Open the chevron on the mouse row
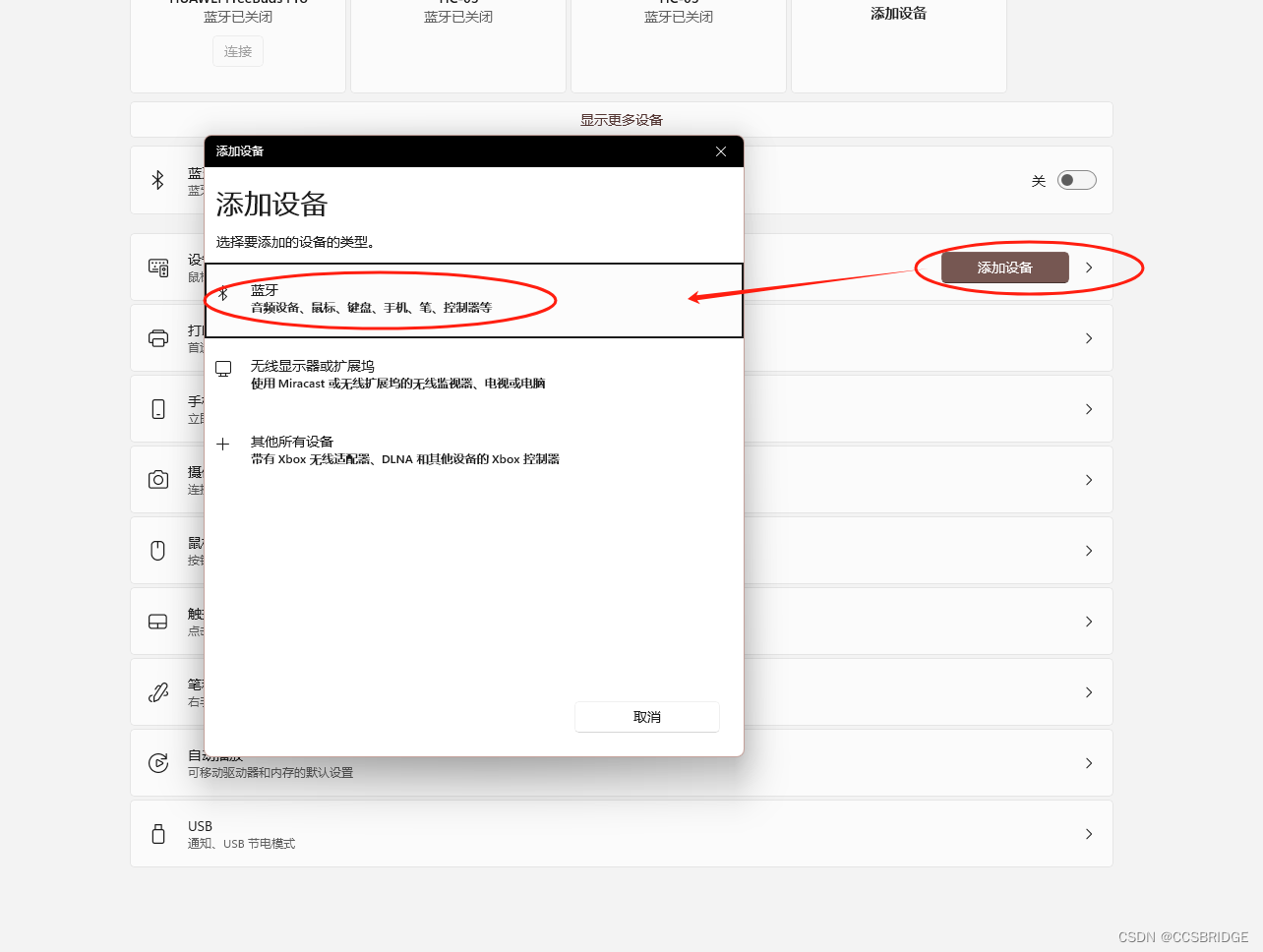The image size is (1263, 952). tap(1089, 551)
